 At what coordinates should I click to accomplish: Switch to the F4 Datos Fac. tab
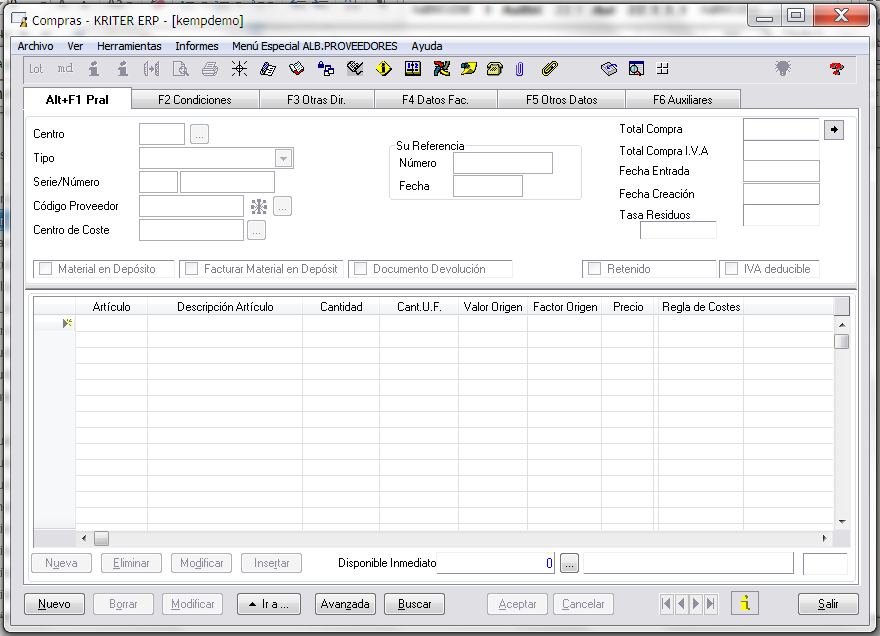435,100
